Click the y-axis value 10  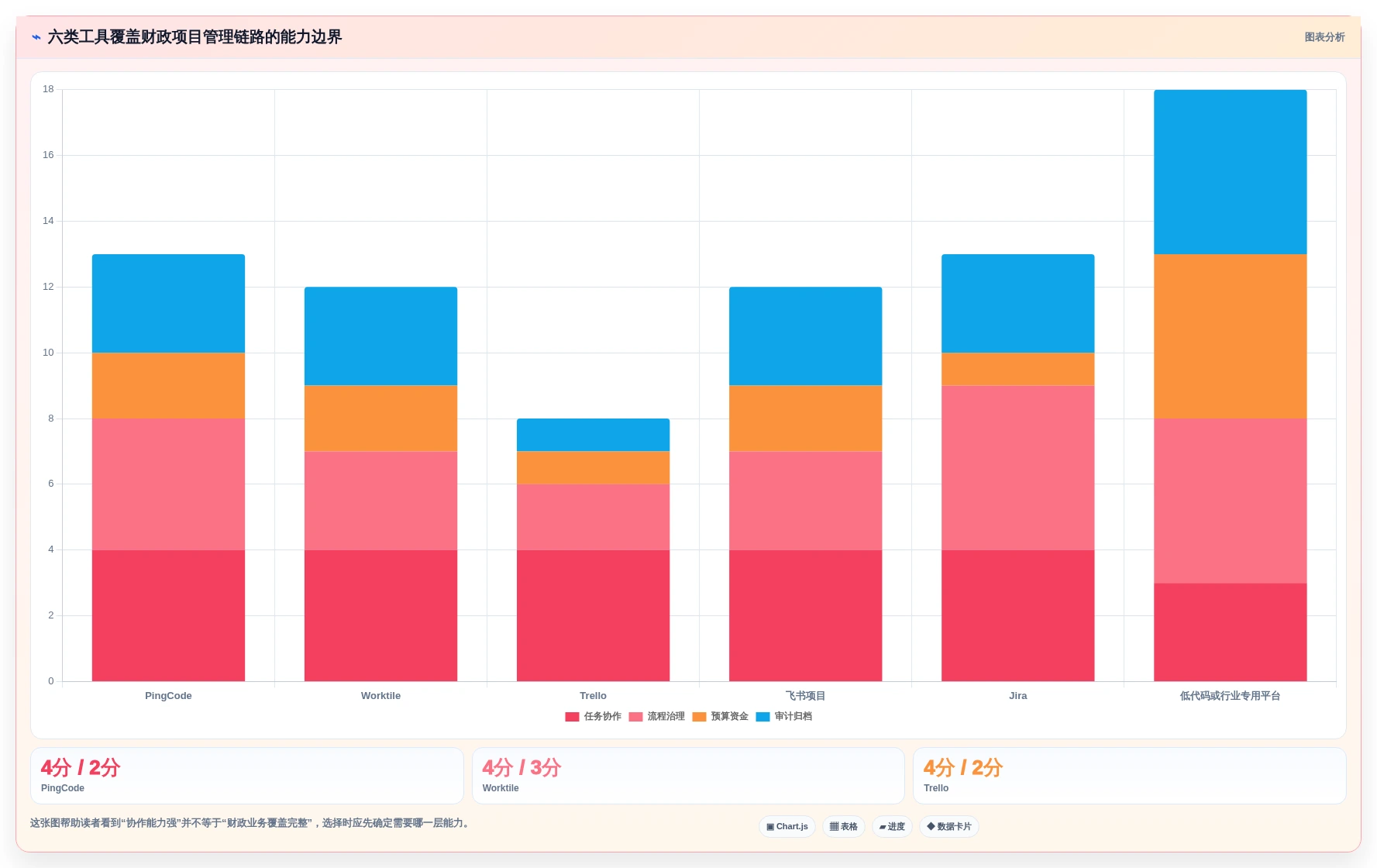click(x=48, y=353)
